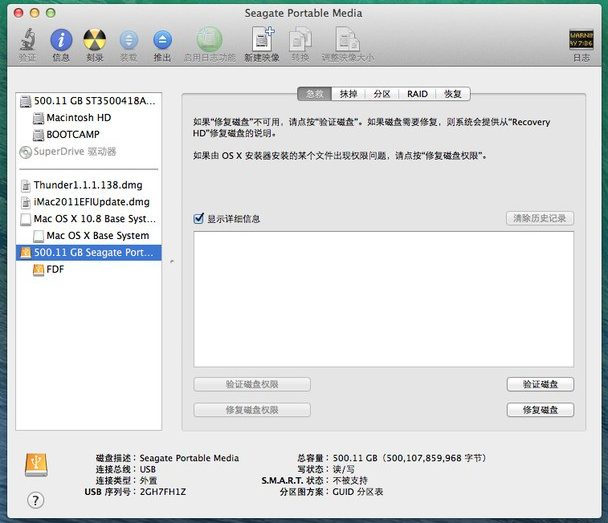Click the green zoom window button
This screenshot has width=608, height=523.
coord(51,13)
